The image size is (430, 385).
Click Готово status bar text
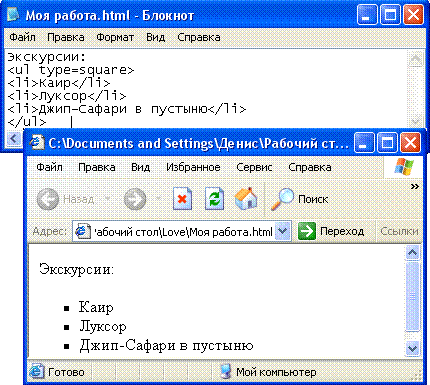[66, 372]
